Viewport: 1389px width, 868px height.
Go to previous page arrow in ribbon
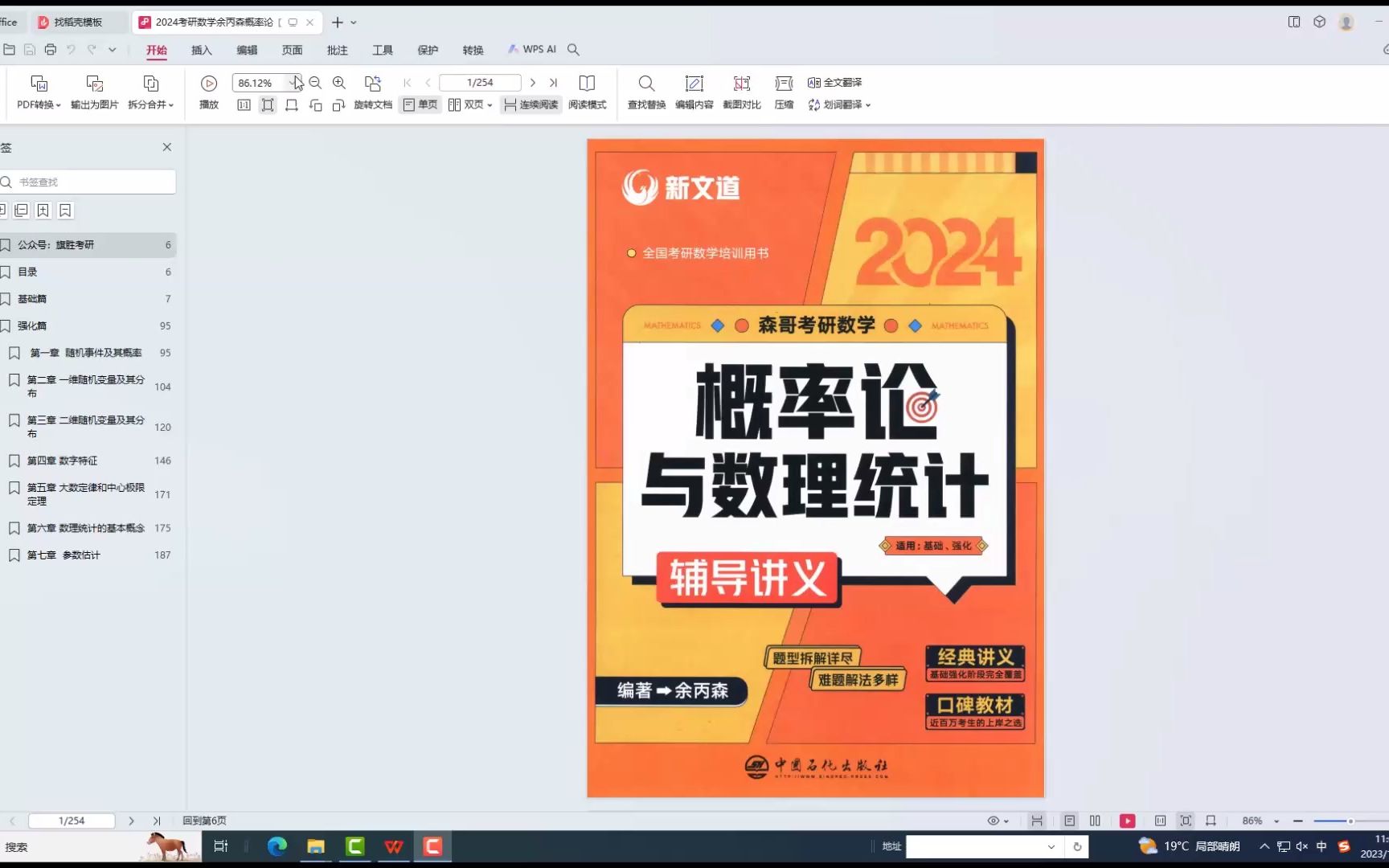tap(428, 83)
